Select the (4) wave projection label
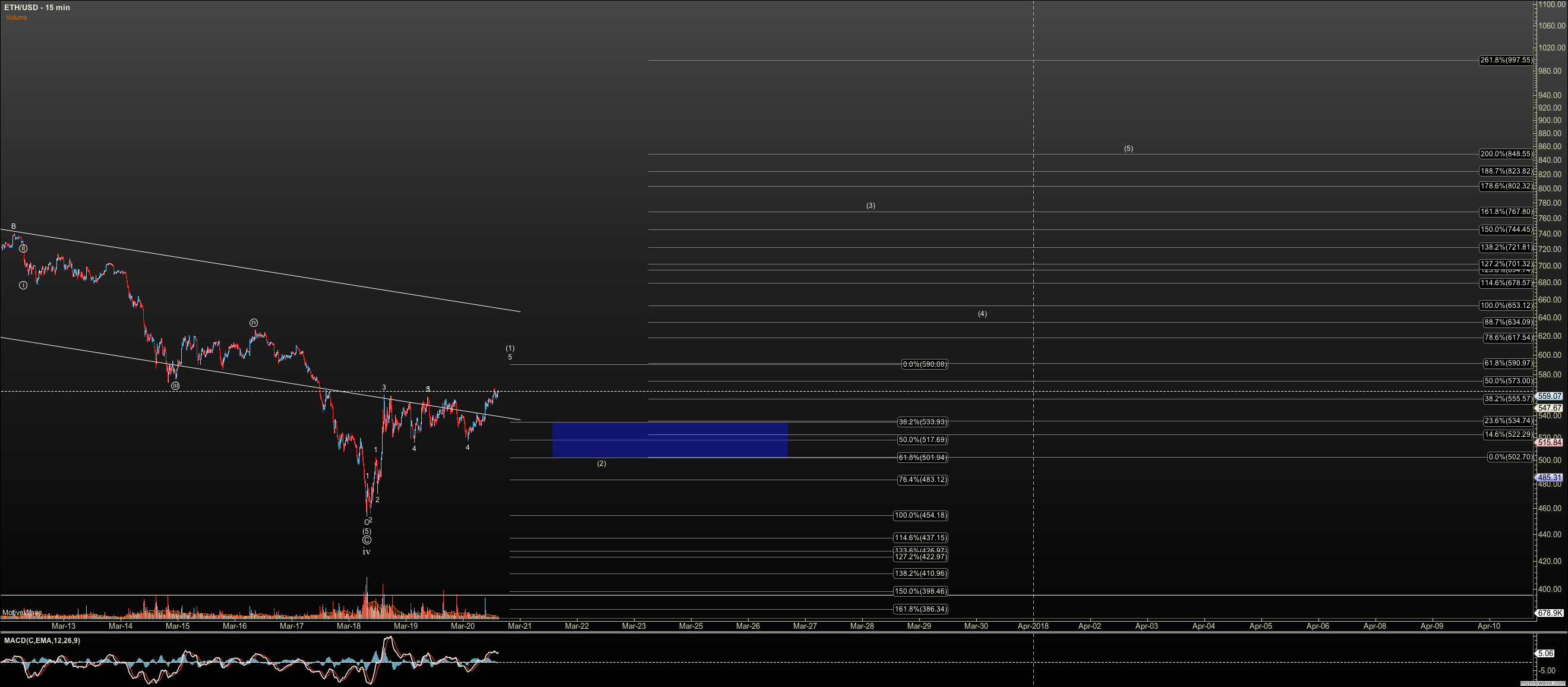This screenshot has height=687, width=1568. 982,314
